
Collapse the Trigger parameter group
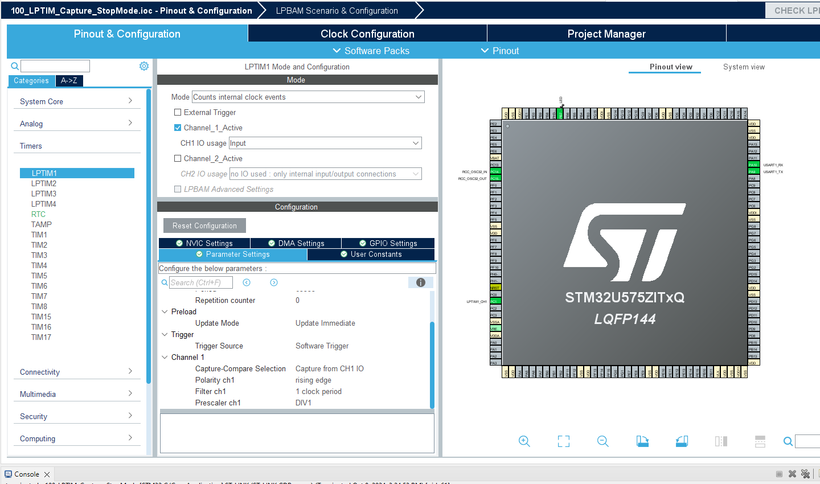tap(165, 335)
